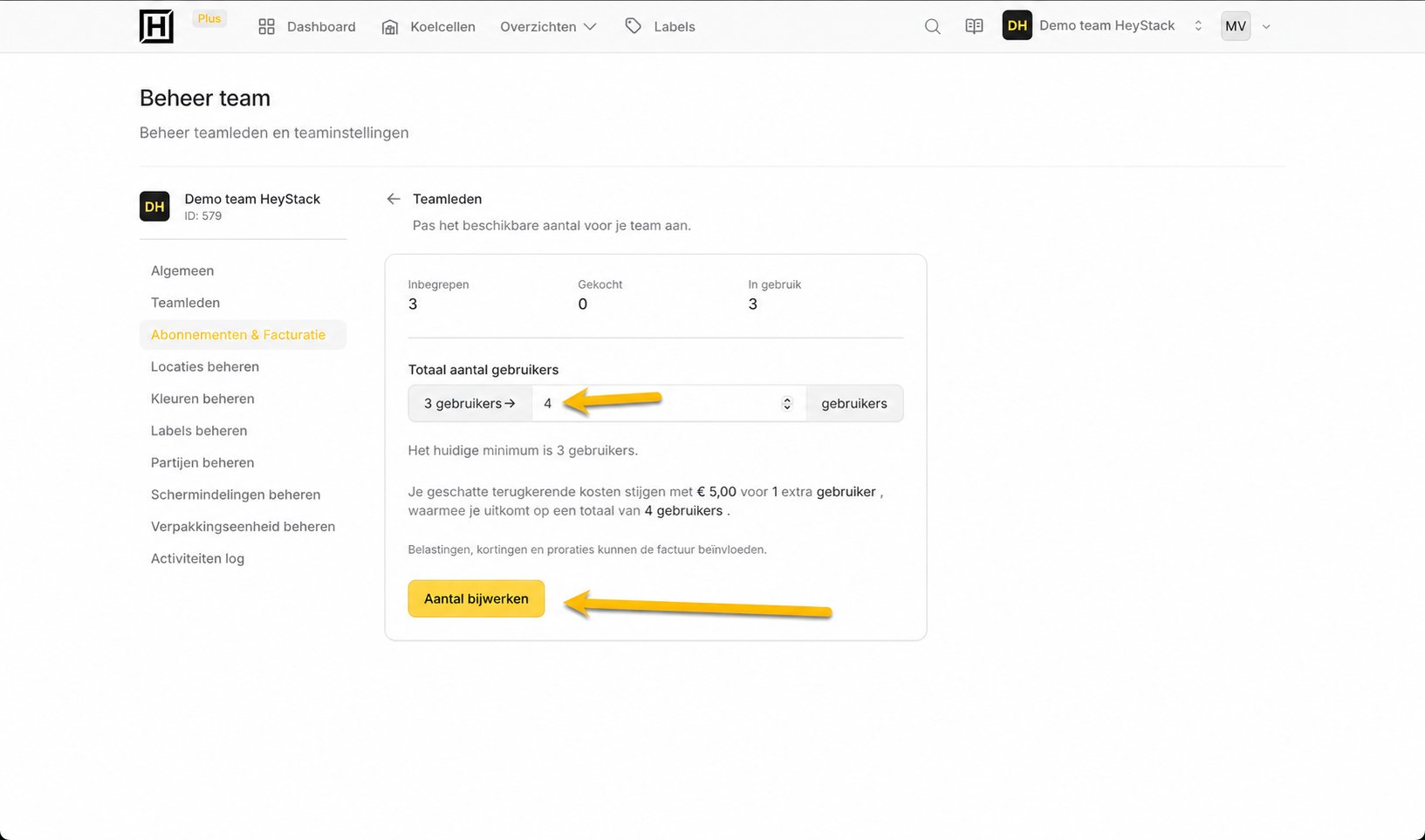Click the DH avatar in sidebar
Image resolution: width=1425 pixels, height=840 pixels.
coord(154,207)
